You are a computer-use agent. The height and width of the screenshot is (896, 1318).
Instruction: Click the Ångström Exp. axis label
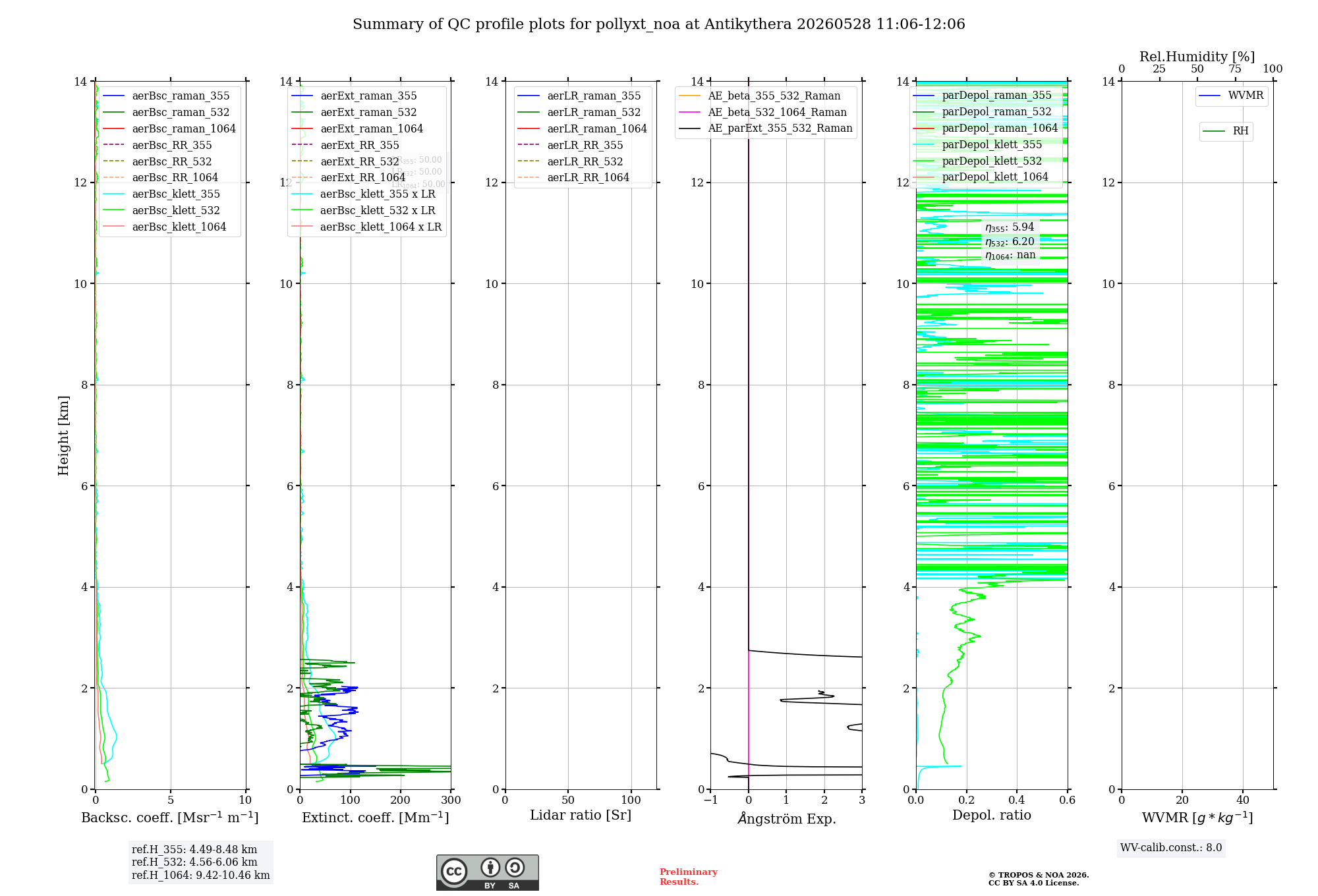coord(787,819)
